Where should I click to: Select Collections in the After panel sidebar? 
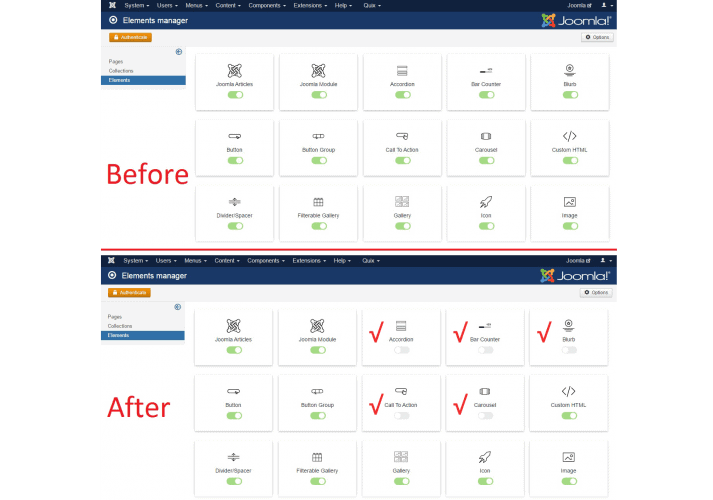click(120, 325)
